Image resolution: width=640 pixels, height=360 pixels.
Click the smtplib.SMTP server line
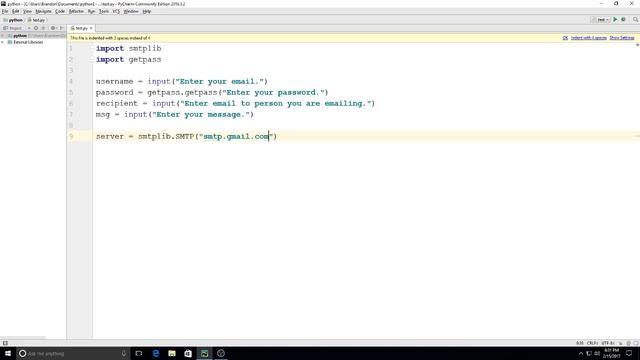coord(186,136)
